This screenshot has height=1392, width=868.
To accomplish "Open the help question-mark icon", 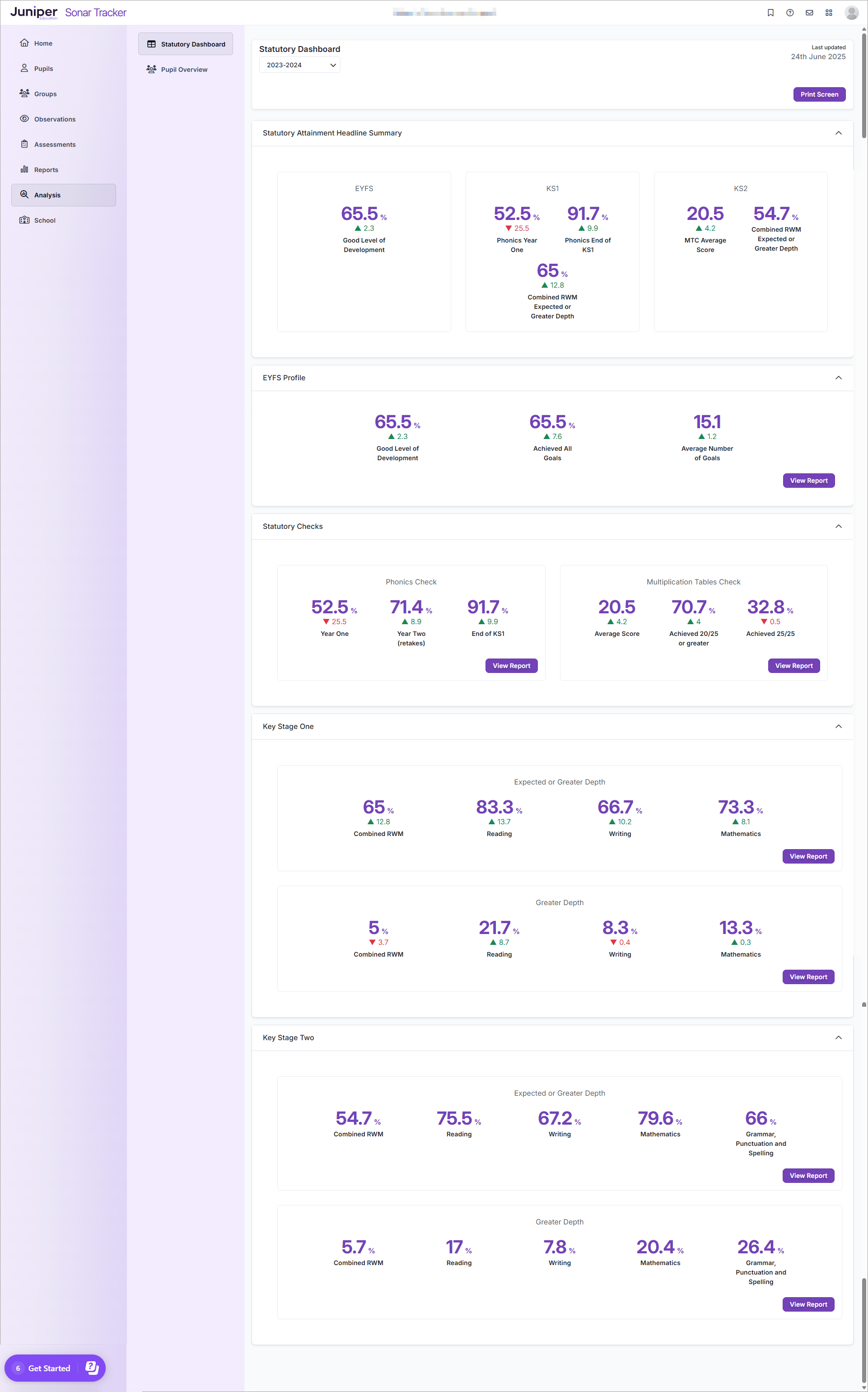I will point(790,13).
